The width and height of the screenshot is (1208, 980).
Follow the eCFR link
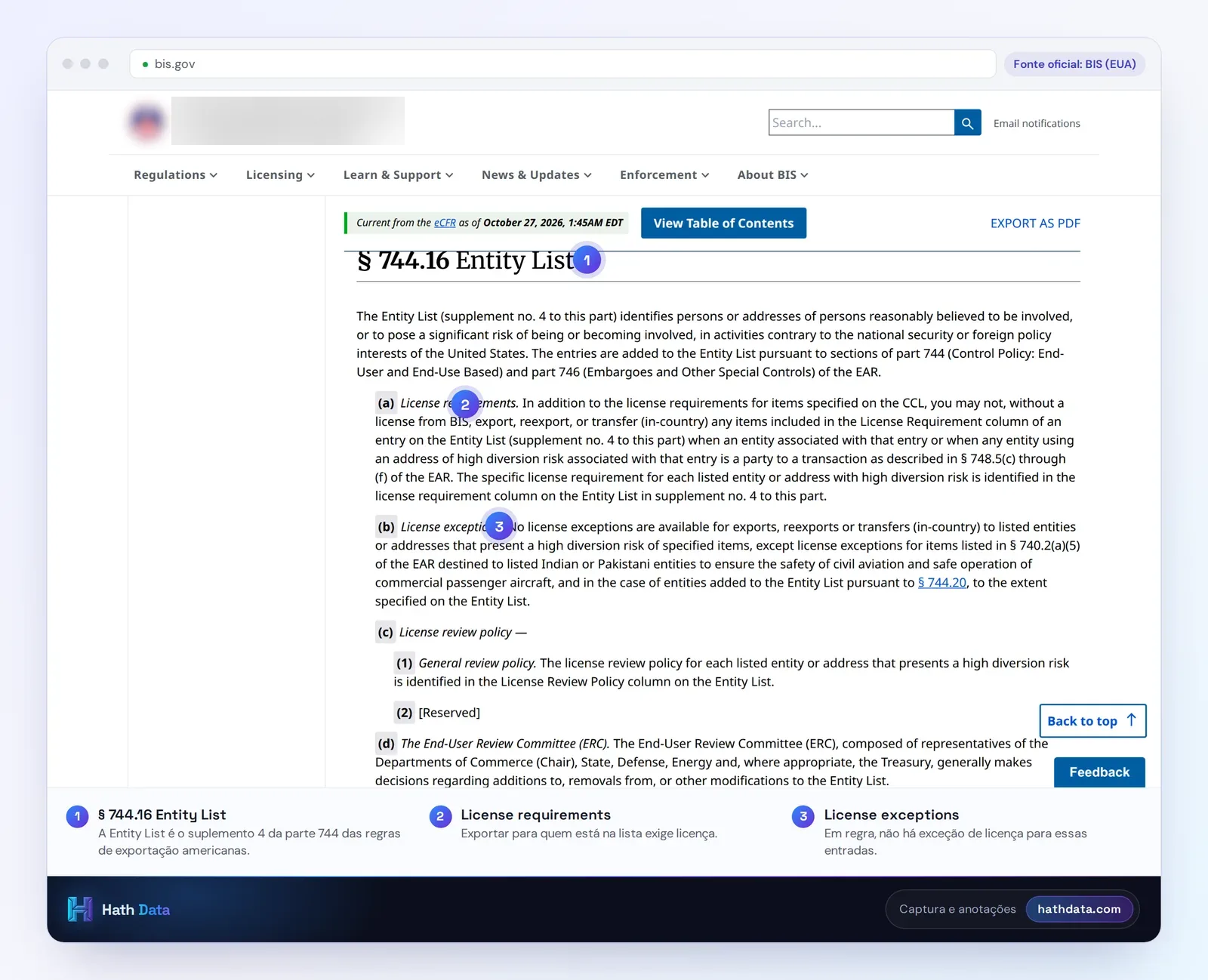tap(445, 223)
